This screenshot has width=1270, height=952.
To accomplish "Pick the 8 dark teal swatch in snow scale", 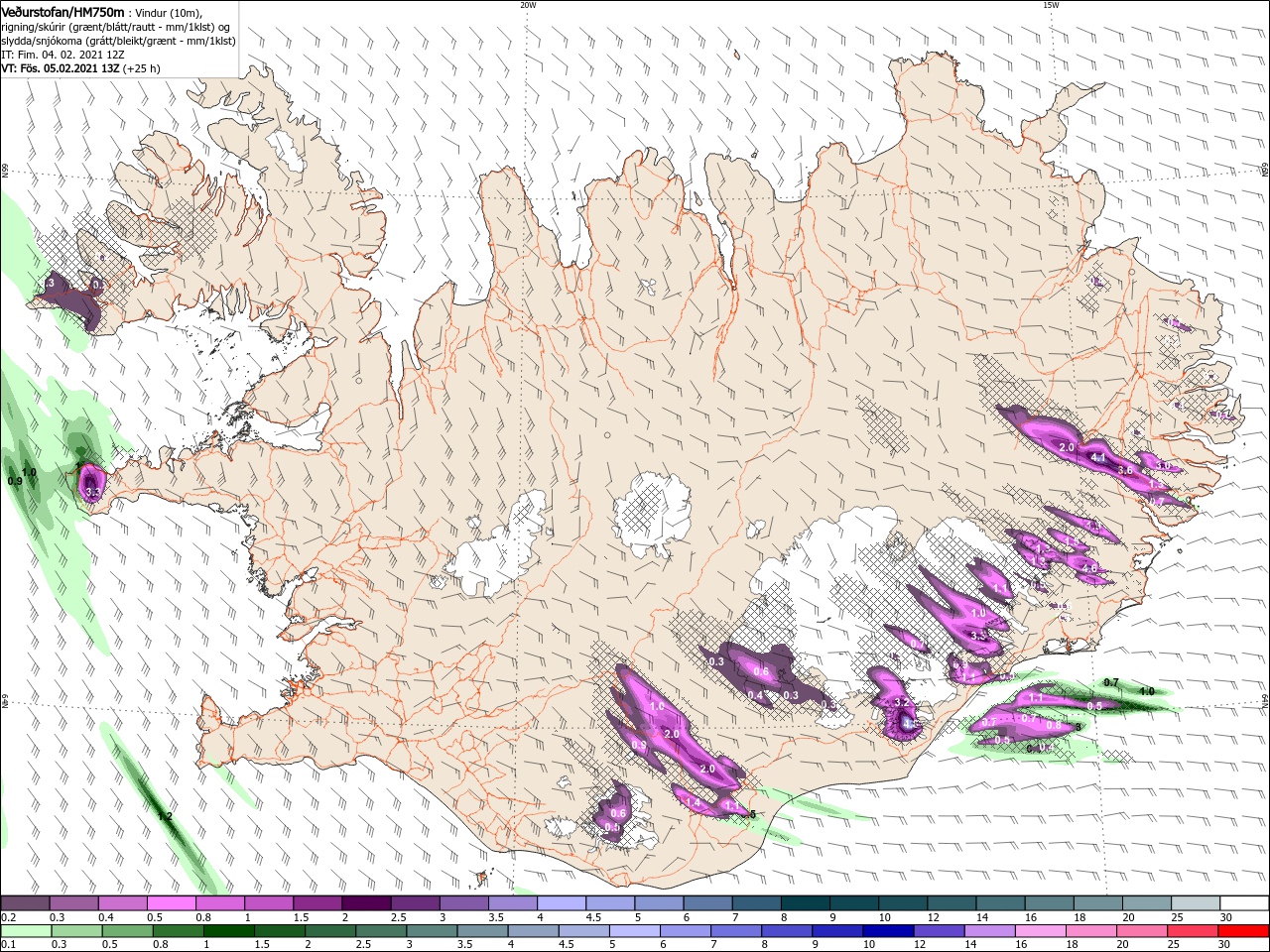I will pos(806,903).
